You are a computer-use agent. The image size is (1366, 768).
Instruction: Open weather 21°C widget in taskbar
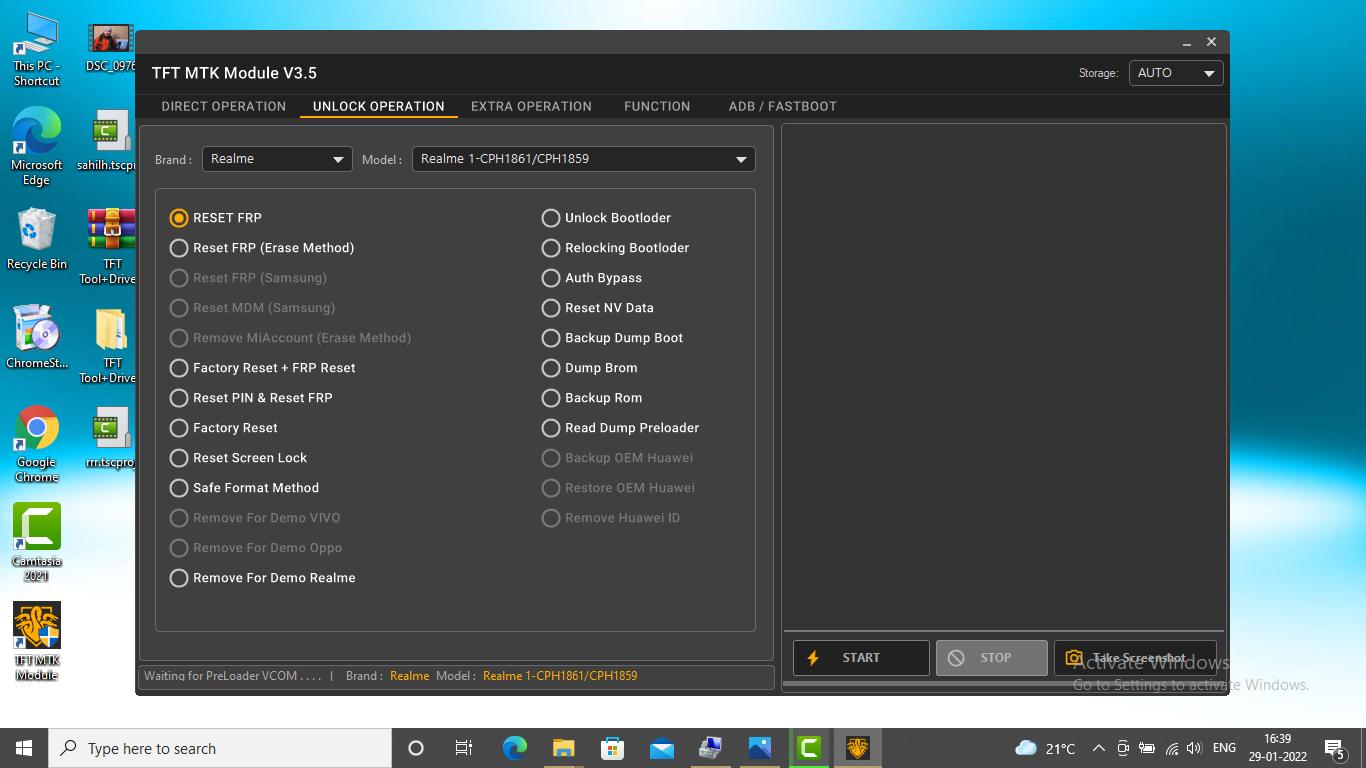pos(1046,748)
